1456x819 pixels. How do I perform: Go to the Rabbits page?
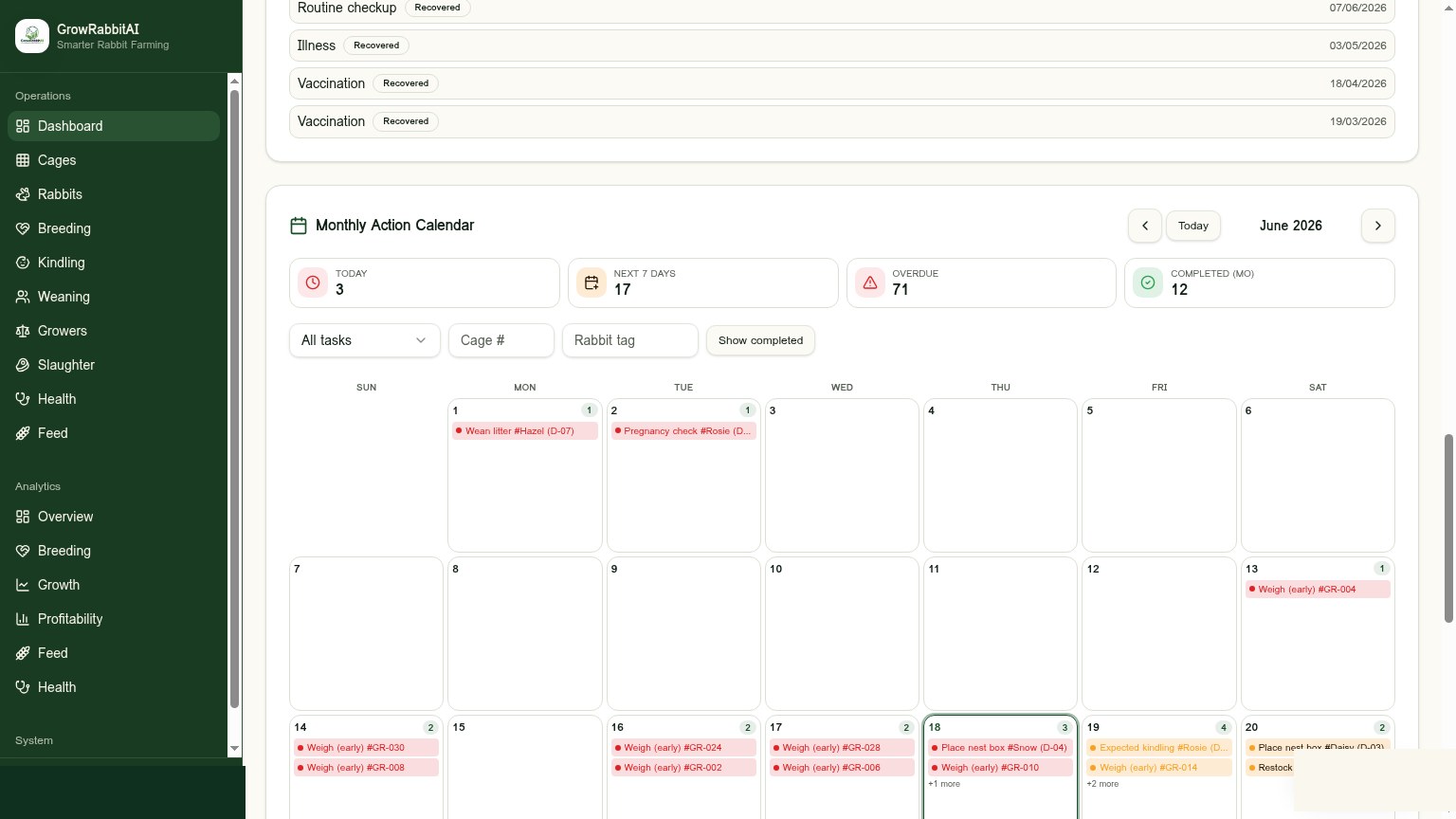click(114, 194)
